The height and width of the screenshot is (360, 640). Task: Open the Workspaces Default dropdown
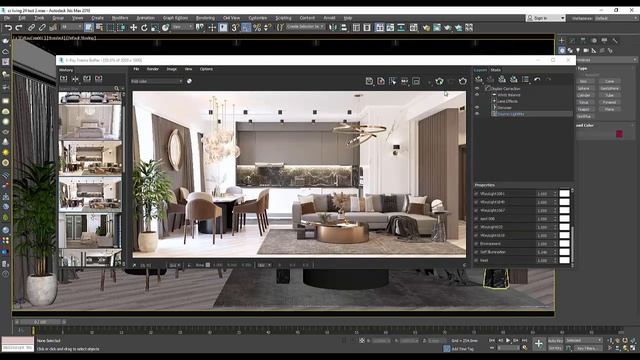pyautogui.click(x=616, y=18)
